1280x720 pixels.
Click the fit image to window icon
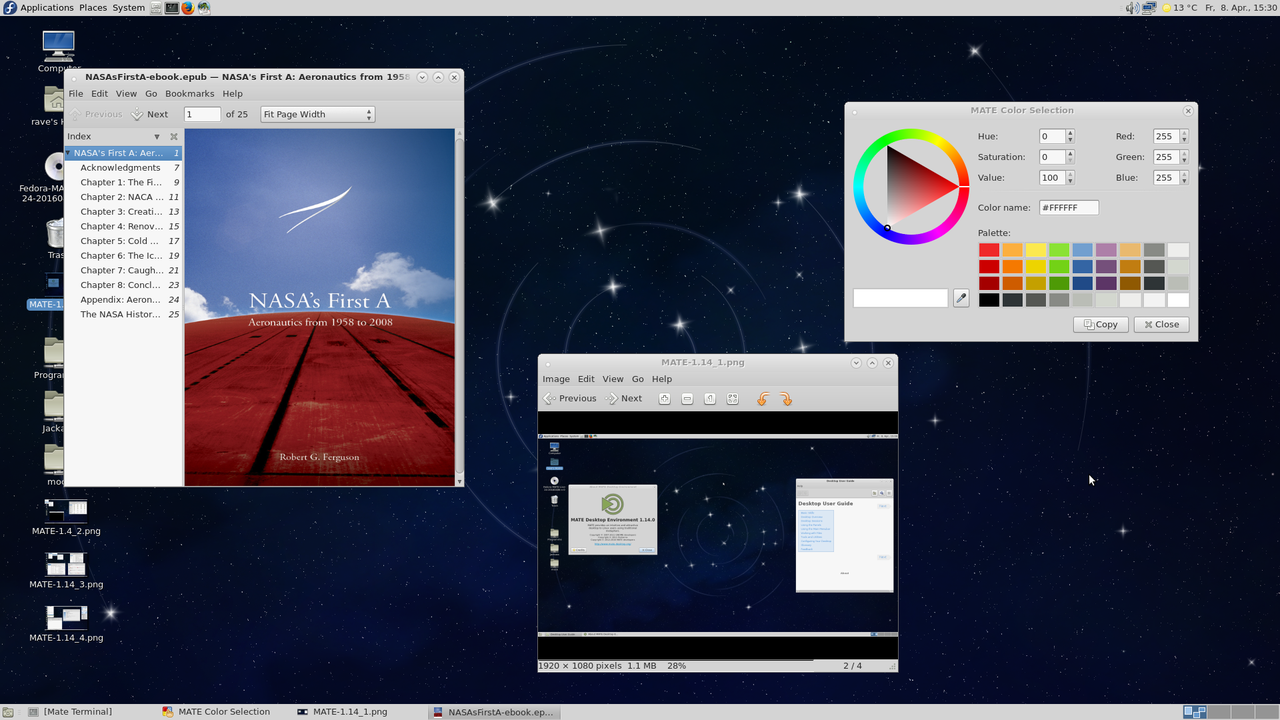(733, 399)
